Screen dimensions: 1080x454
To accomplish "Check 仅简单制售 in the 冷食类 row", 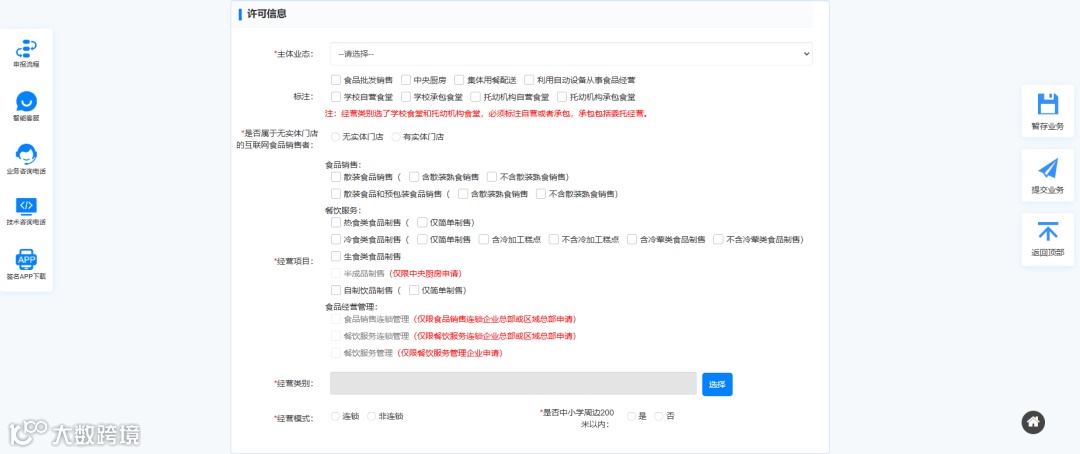I will (x=422, y=240).
